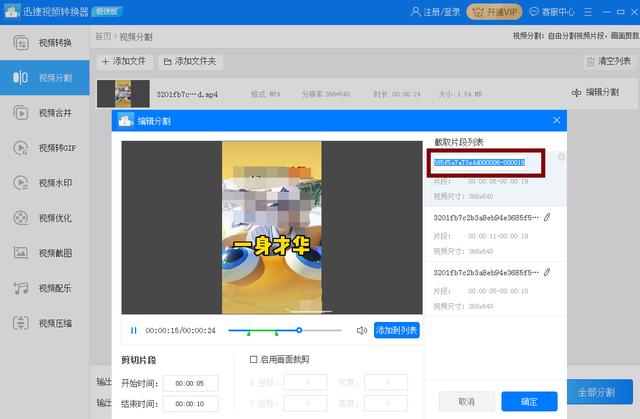Mute the preview with the speaker icon
This screenshot has height=419, width=640.
[361, 330]
